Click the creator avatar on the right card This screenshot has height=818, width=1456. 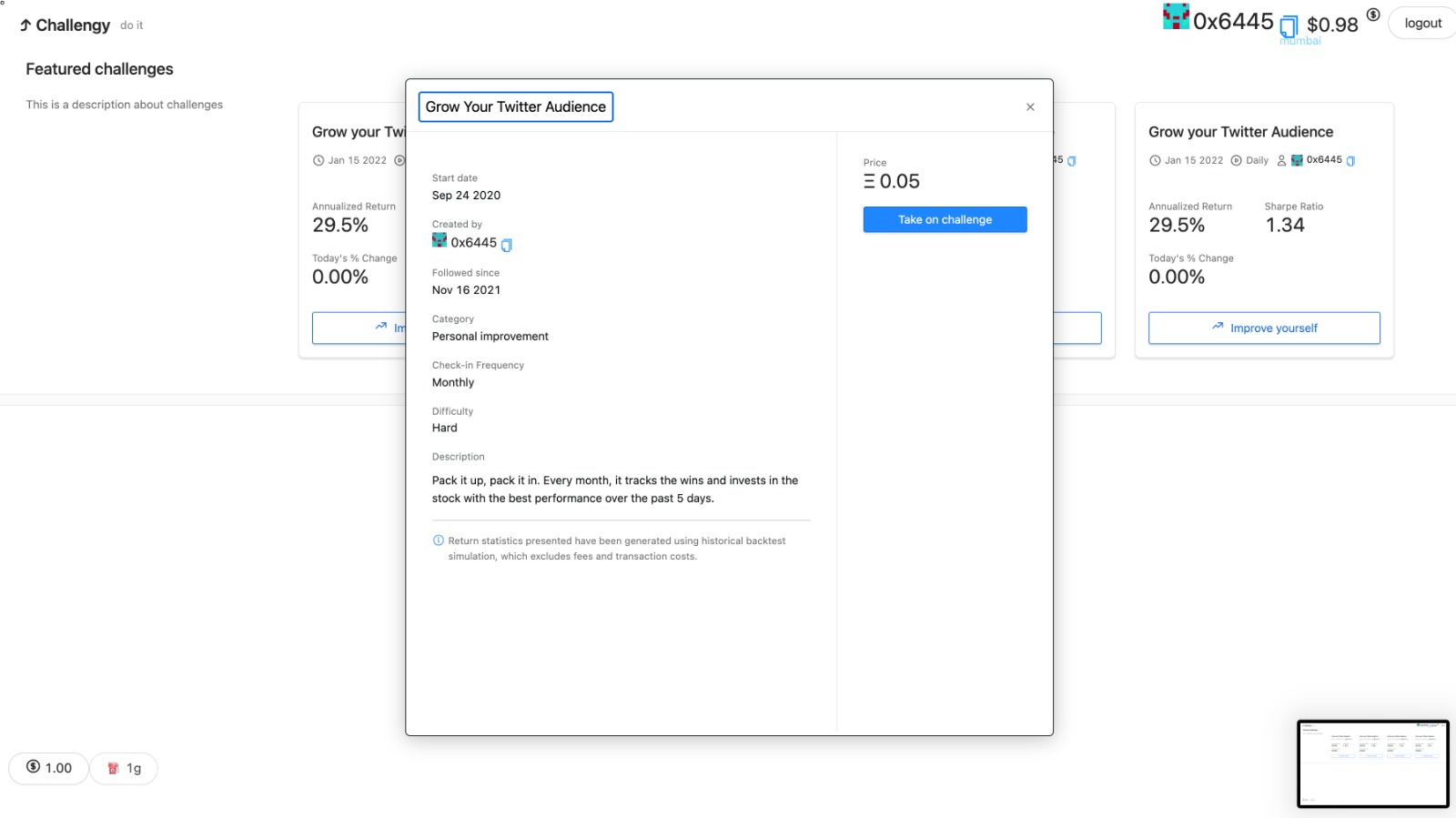coord(1297,160)
